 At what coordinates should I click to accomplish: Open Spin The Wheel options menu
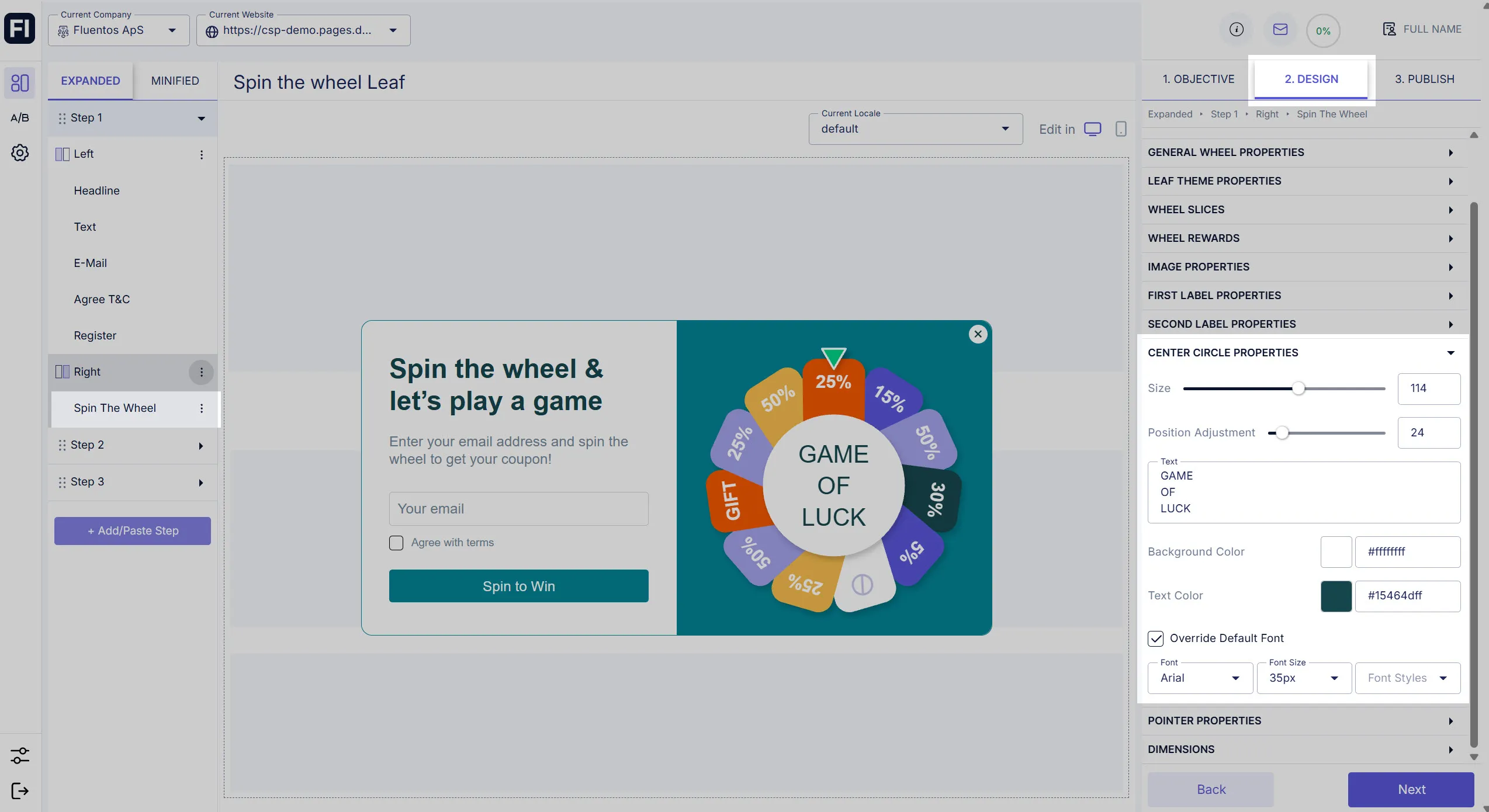click(202, 408)
